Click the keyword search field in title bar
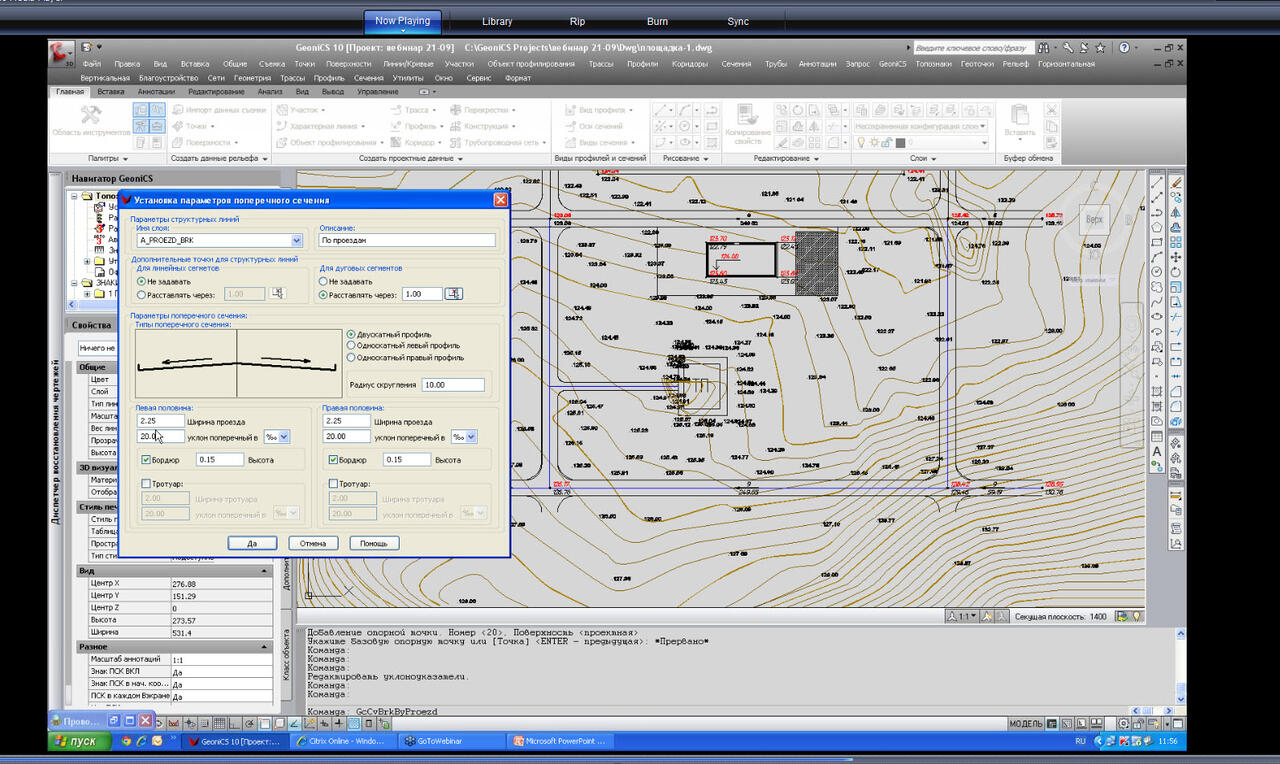The height and width of the screenshot is (764, 1280). [x=973, y=47]
